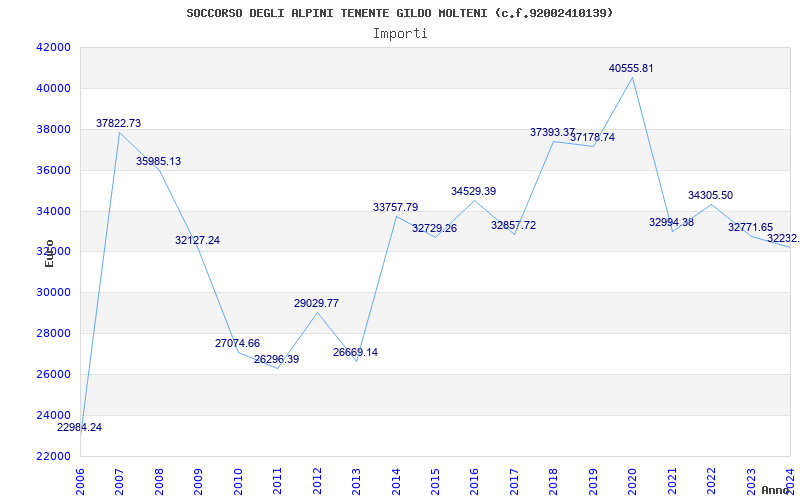Click the data label 27074.66
Viewport: 800px width, 500px height.
237,343
